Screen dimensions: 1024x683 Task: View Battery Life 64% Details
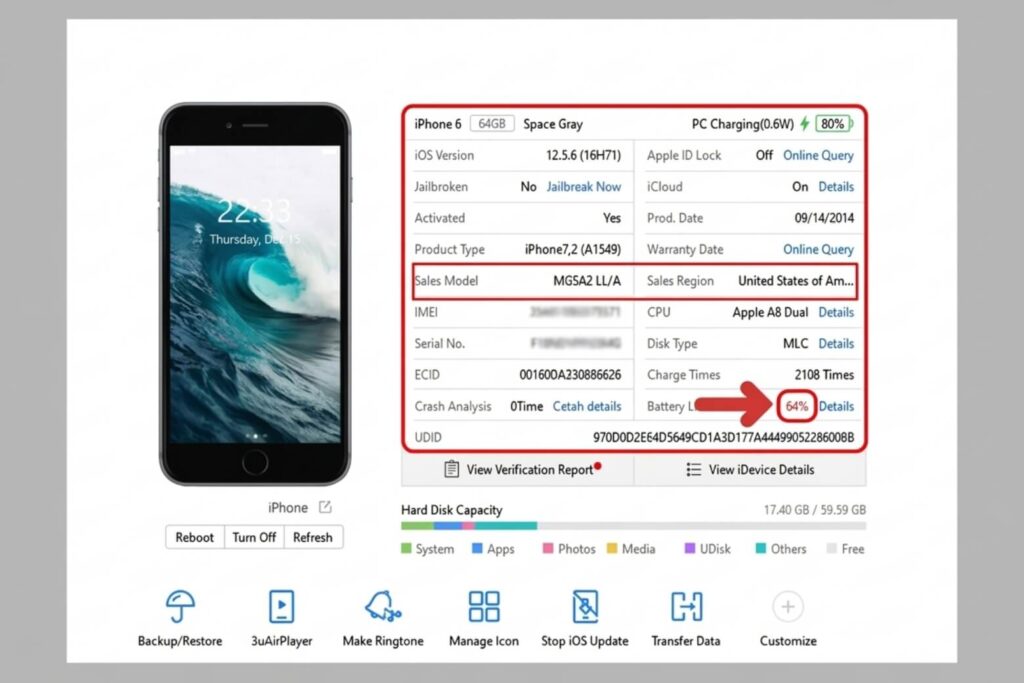(x=836, y=406)
